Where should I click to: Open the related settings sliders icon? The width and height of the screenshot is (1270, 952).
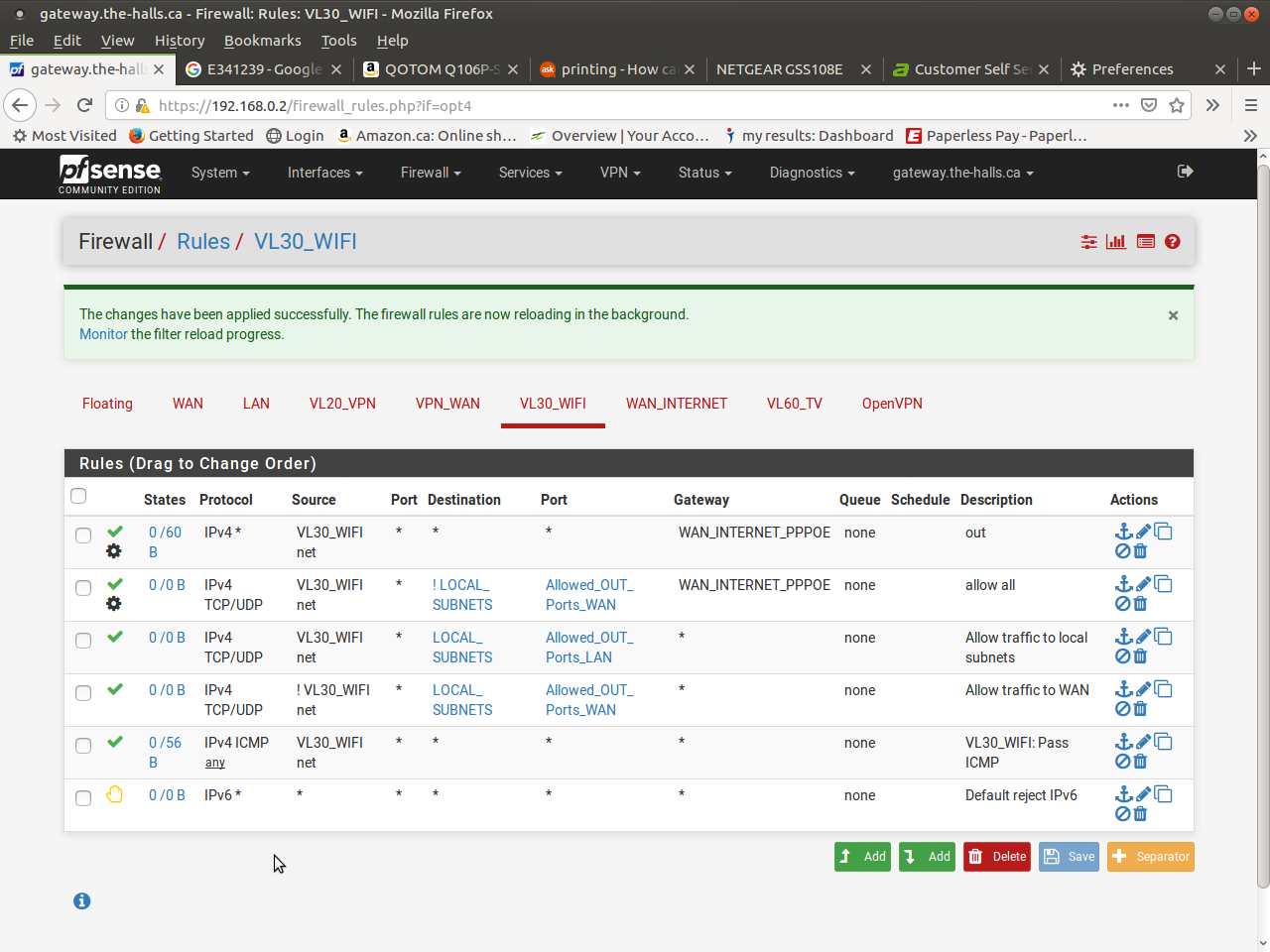click(1089, 242)
